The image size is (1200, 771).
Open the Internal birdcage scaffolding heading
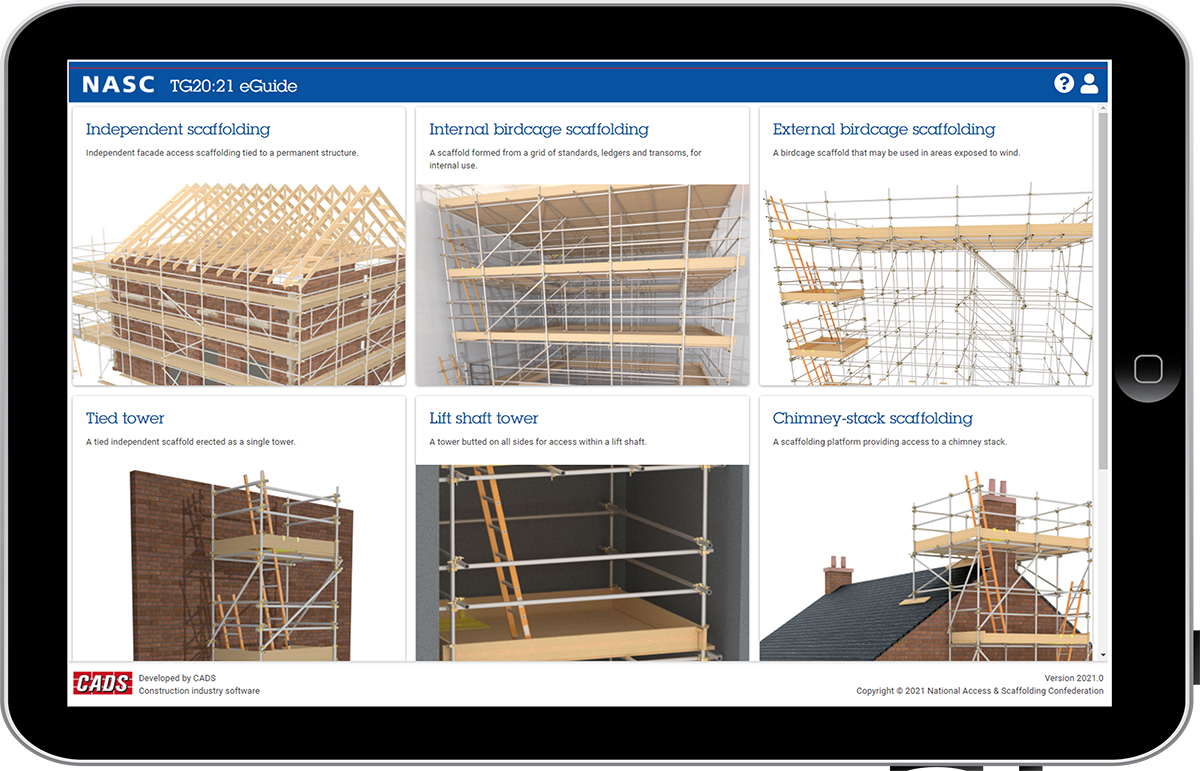[539, 129]
